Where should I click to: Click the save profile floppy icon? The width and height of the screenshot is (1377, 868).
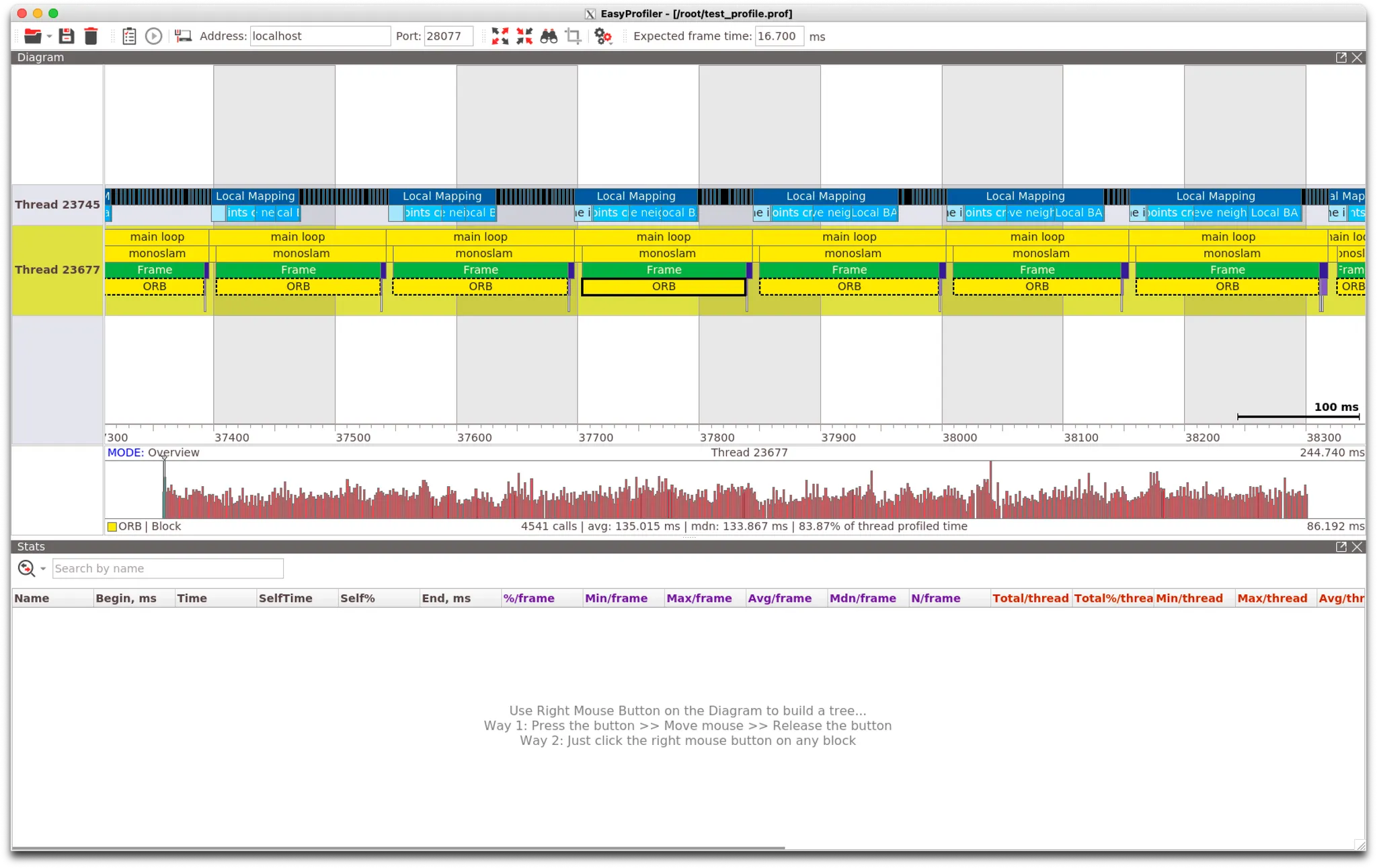(x=67, y=36)
